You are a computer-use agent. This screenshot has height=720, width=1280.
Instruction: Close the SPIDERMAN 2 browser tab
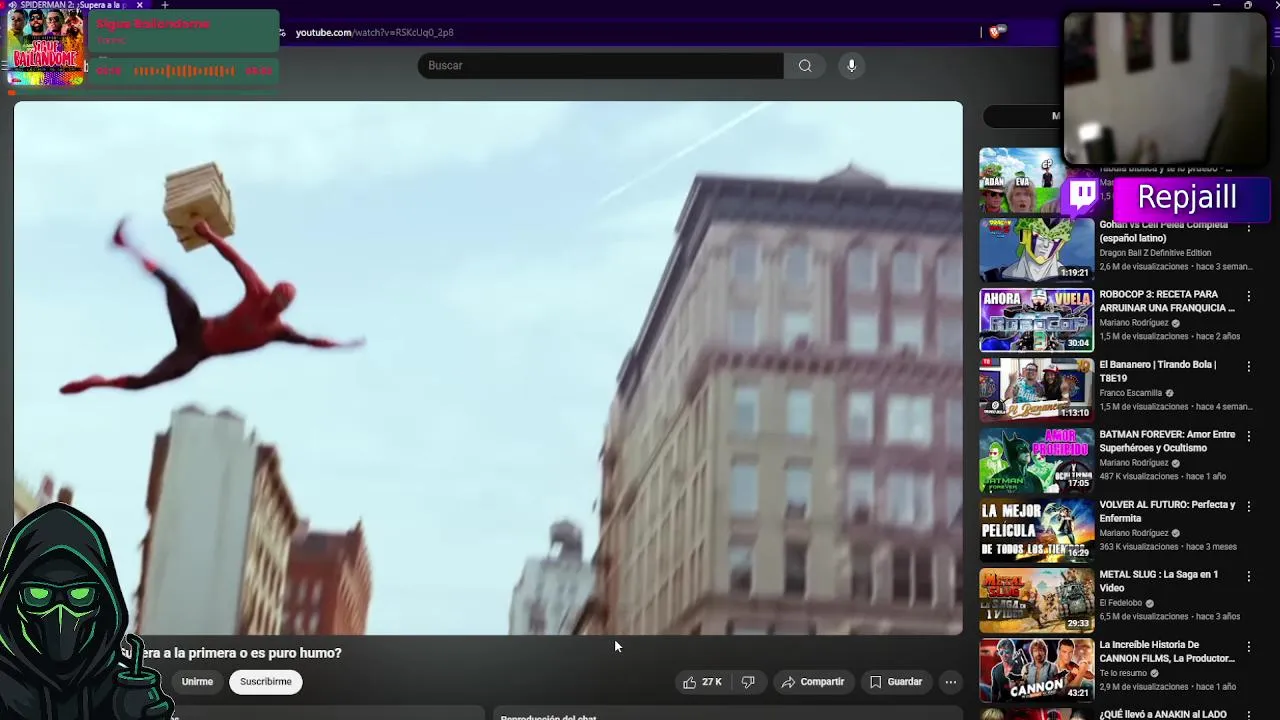tap(140, 5)
